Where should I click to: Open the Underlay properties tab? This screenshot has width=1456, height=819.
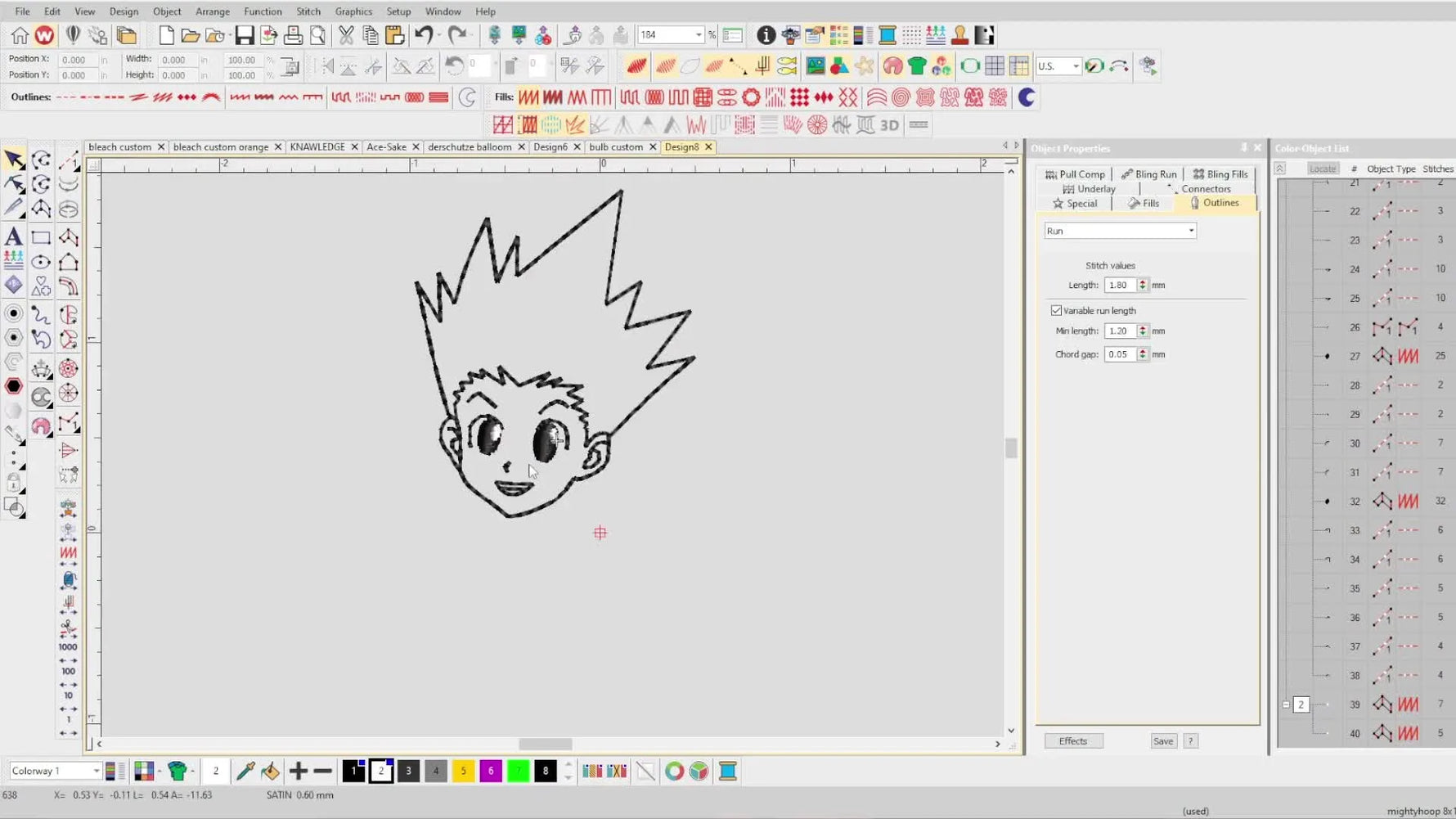click(x=1089, y=189)
